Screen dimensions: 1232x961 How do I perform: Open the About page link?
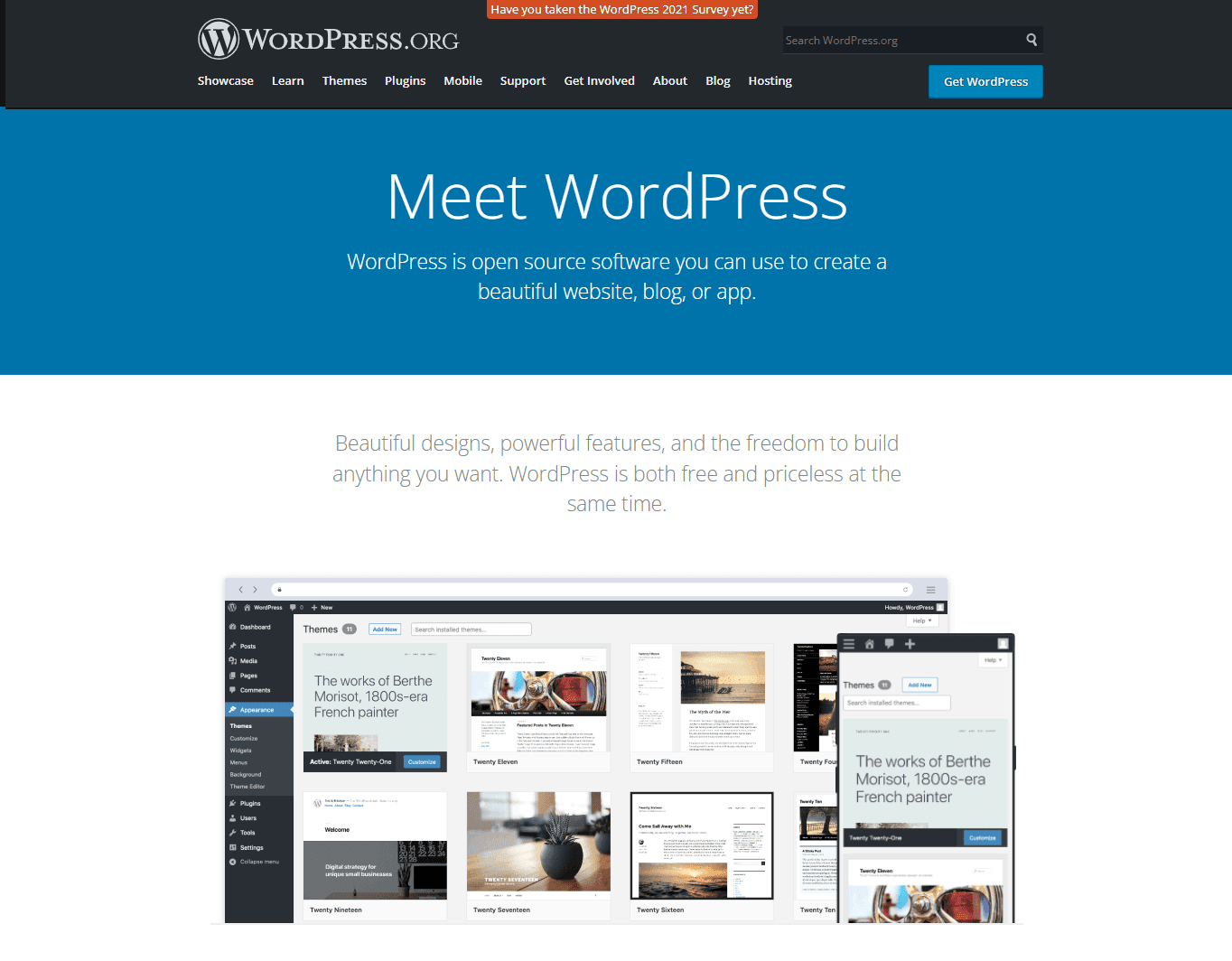pos(670,80)
